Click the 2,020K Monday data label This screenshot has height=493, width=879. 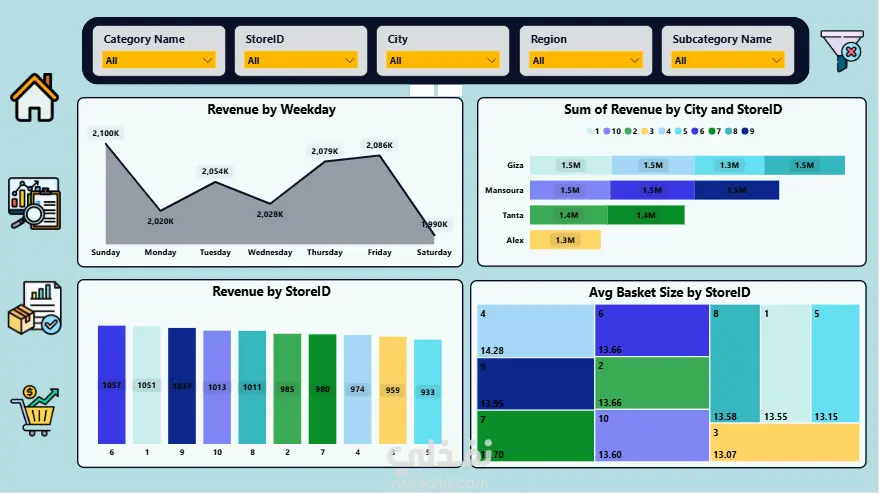point(160,221)
